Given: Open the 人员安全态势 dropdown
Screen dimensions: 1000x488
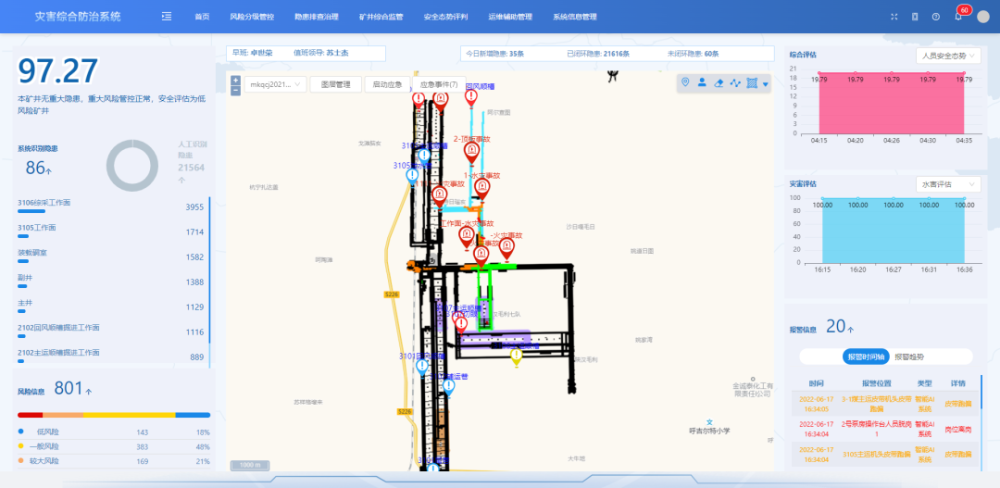Looking at the screenshot, I should coord(949,56).
